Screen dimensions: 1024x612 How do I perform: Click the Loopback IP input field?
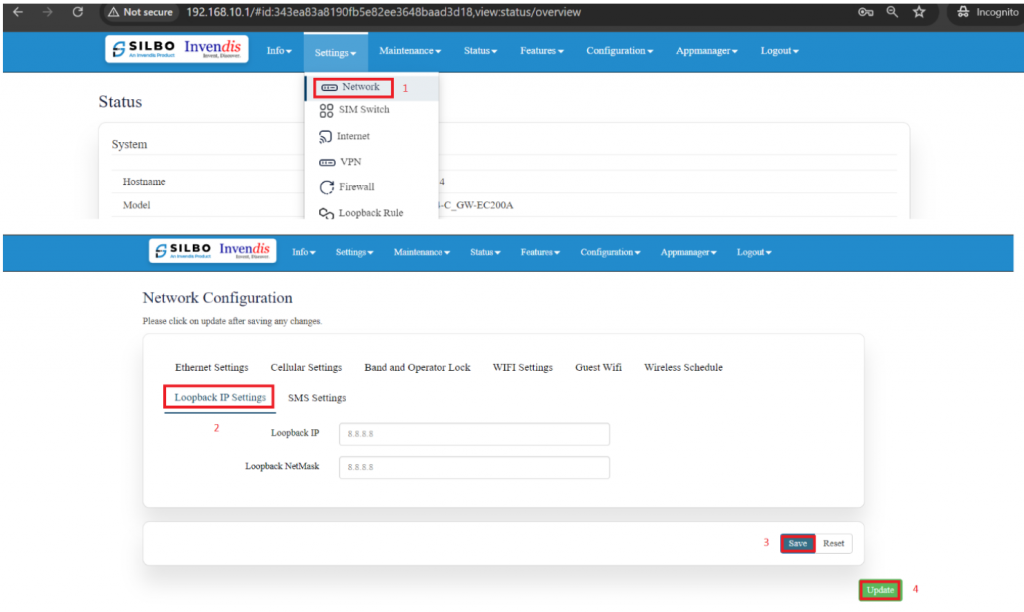click(x=474, y=434)
